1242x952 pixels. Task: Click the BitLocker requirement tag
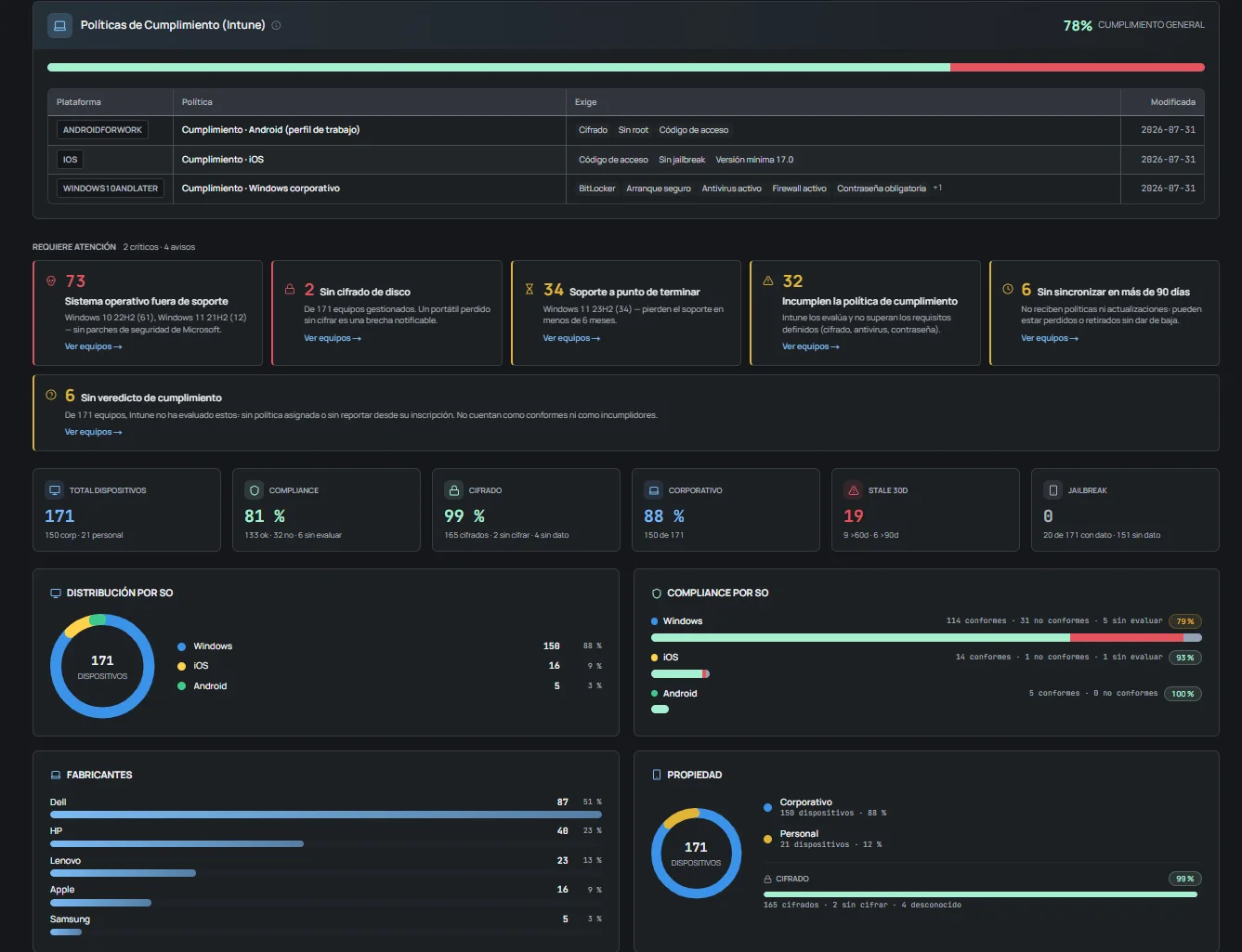597,189
